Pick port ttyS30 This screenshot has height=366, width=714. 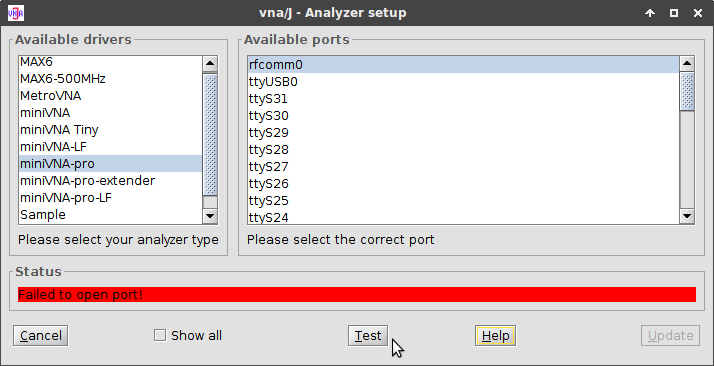464,116
